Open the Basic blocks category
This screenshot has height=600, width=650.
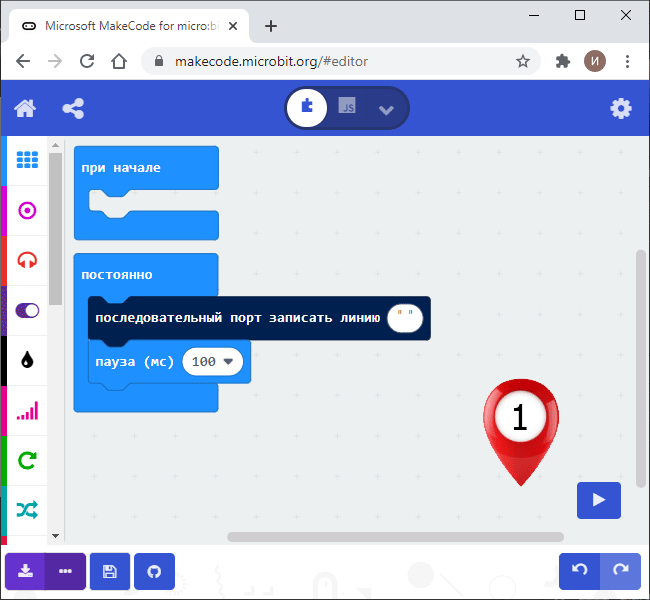27,160
